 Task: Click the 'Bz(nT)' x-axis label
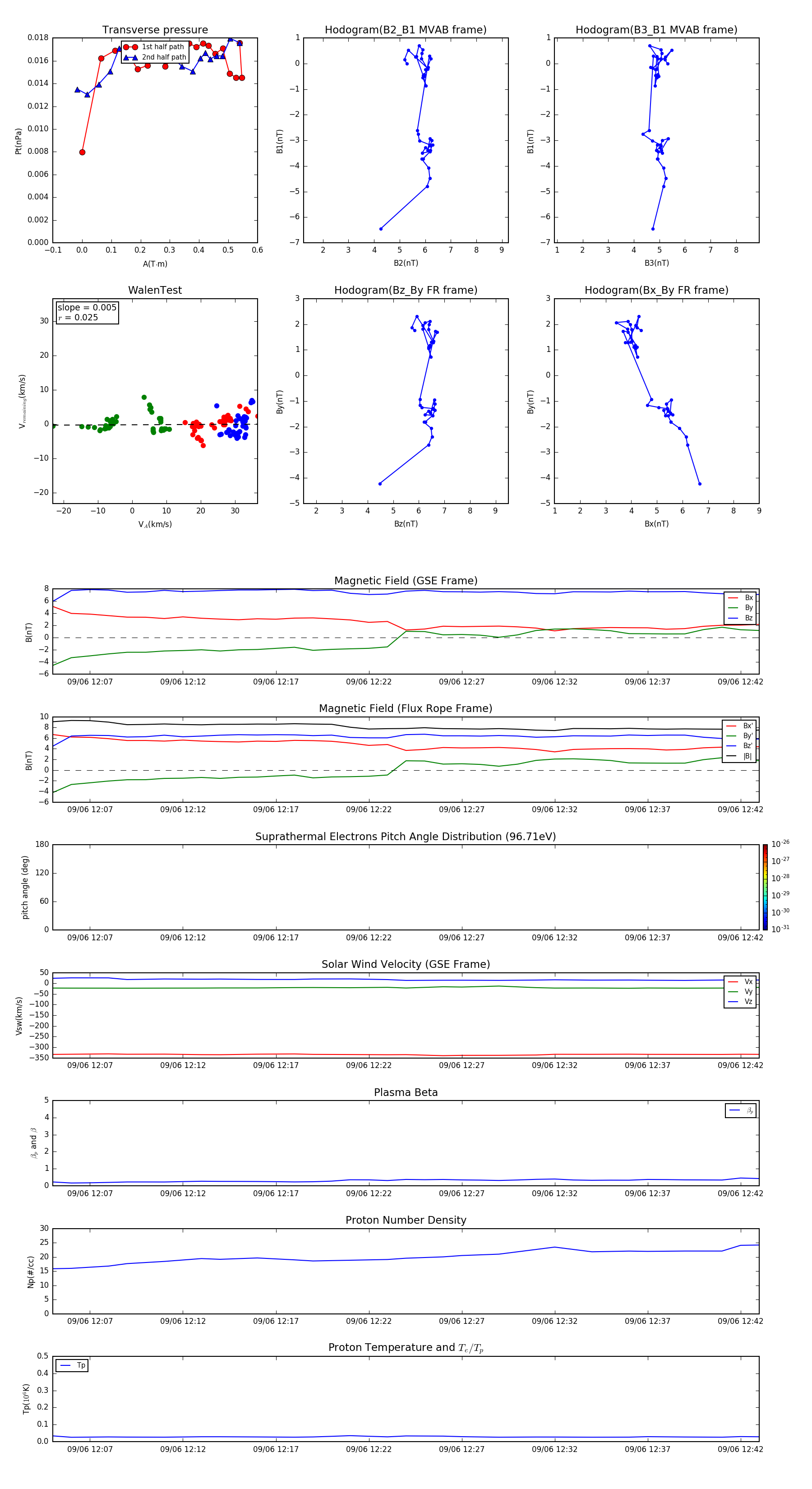pos(406,524)
